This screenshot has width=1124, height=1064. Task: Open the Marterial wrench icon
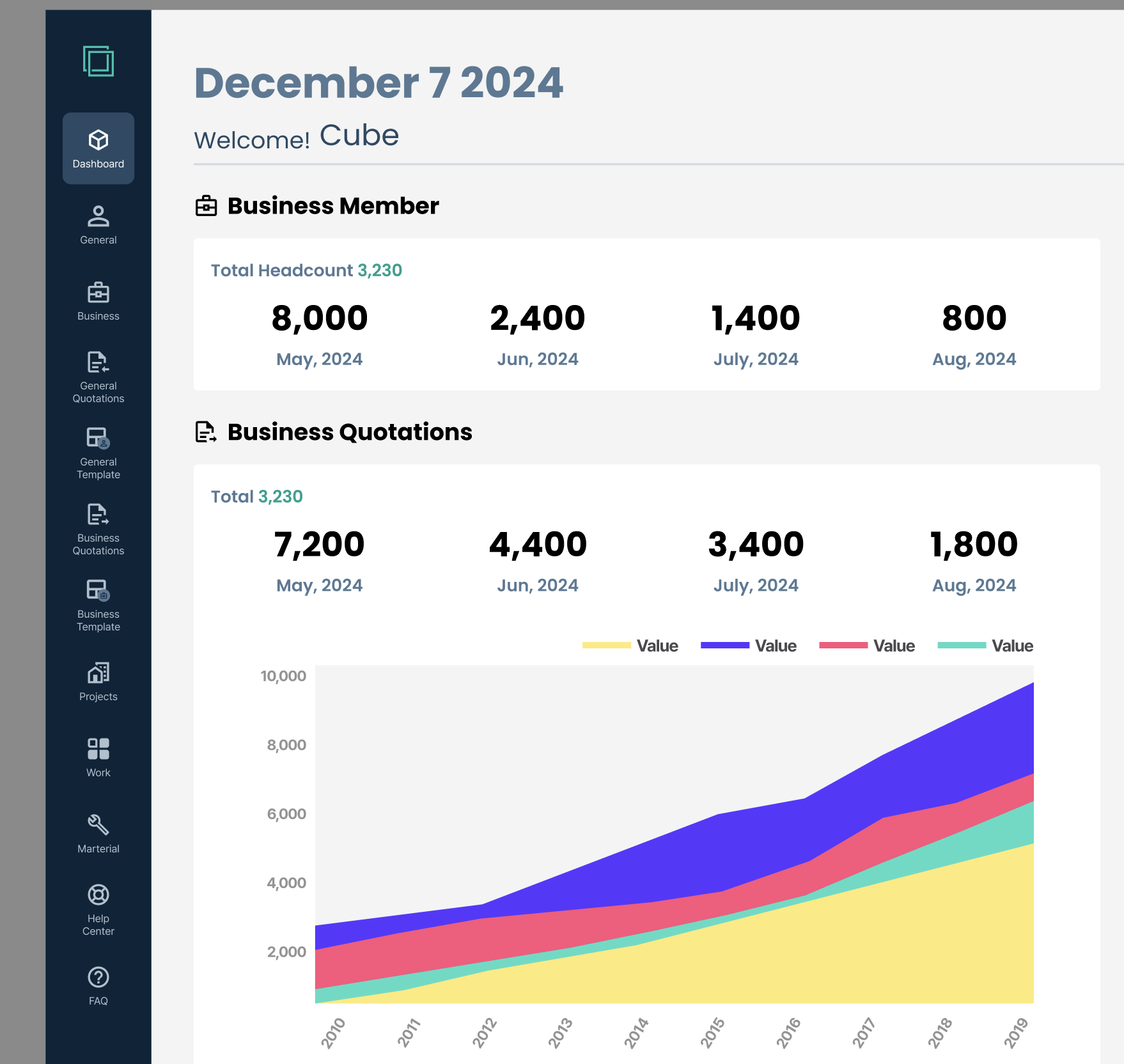[x=98, y=825]
